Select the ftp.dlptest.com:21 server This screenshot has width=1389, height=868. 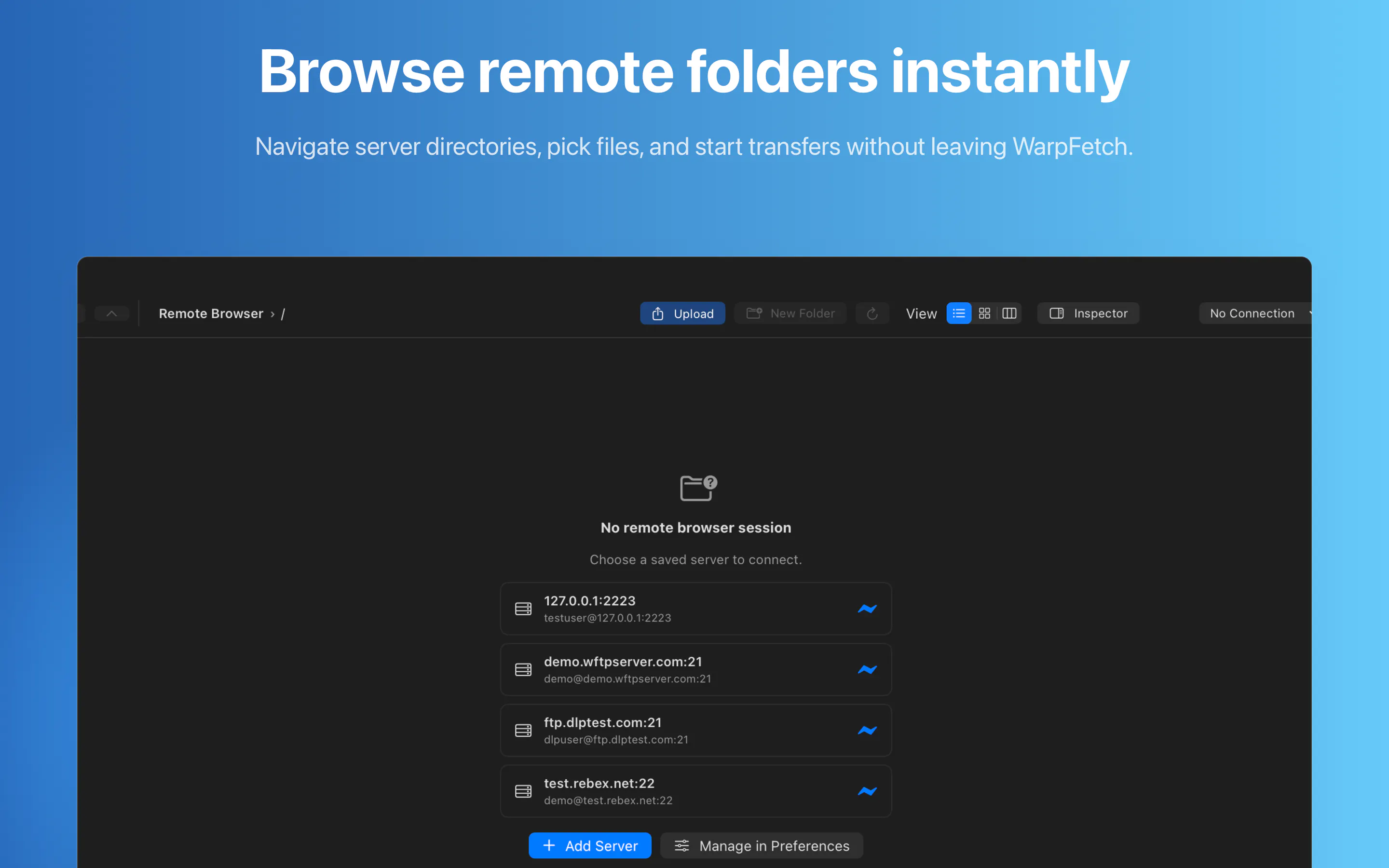click(695, 730)
